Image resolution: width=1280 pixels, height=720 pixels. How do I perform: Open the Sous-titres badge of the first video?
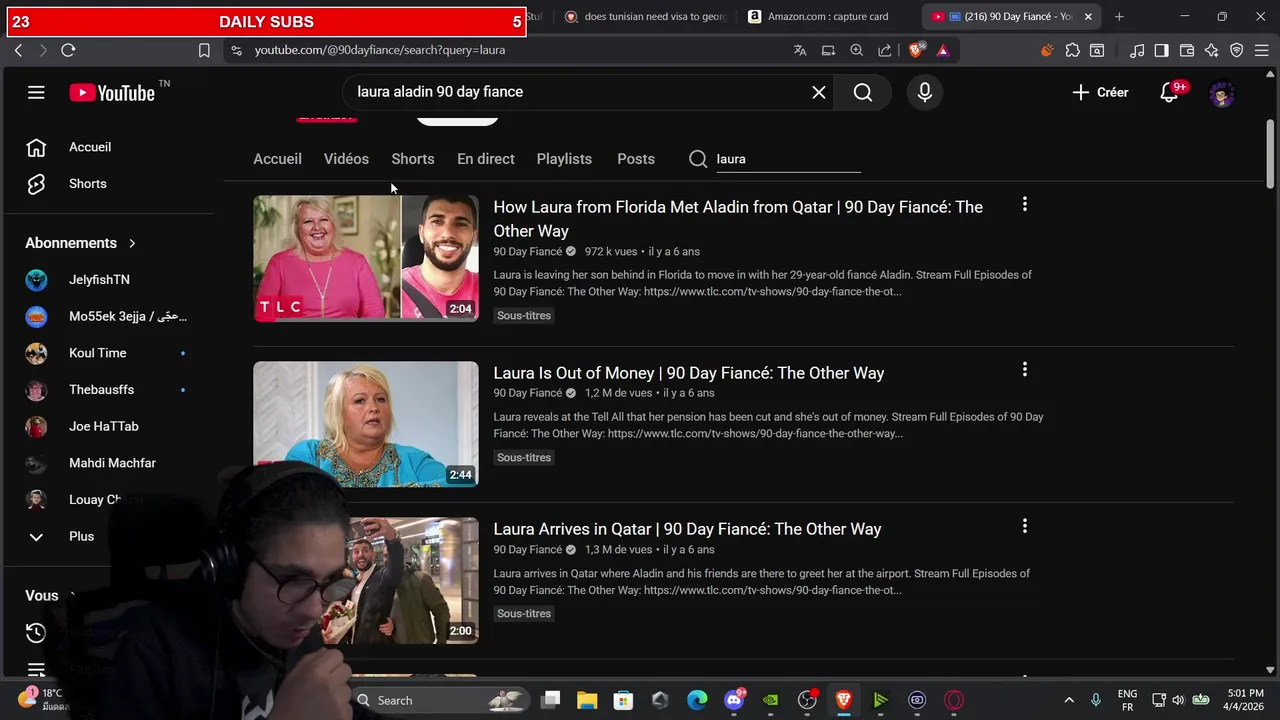[524, 315]
